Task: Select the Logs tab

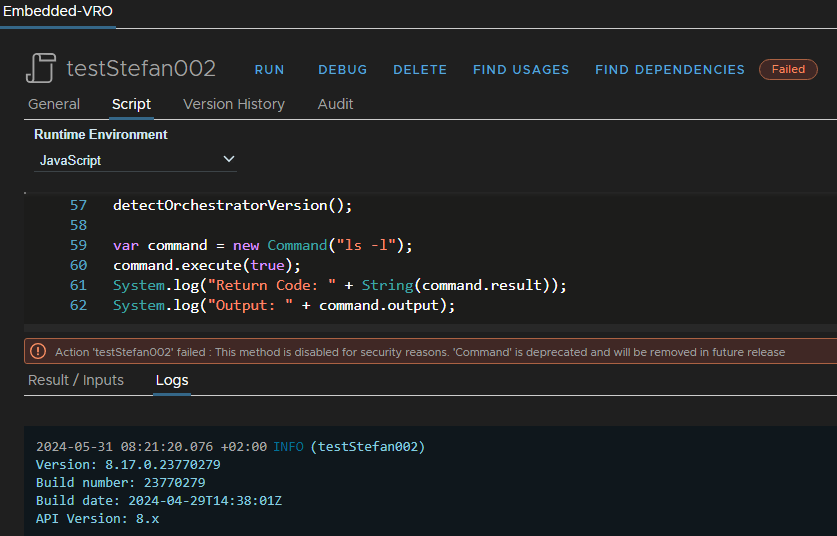Action: coord(171,380)
